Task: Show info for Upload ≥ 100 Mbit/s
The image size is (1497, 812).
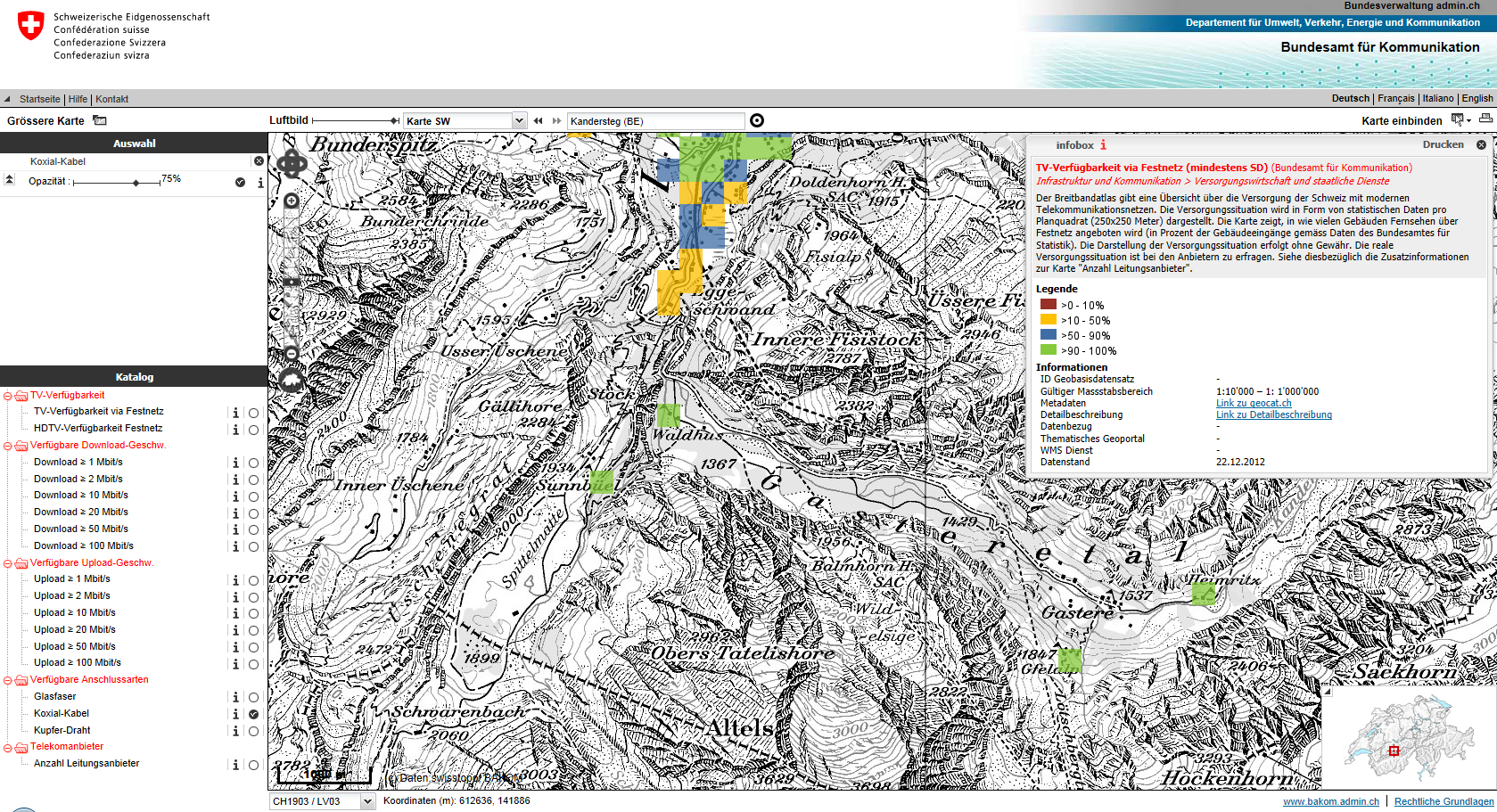Action: click(x=235, y=664)
